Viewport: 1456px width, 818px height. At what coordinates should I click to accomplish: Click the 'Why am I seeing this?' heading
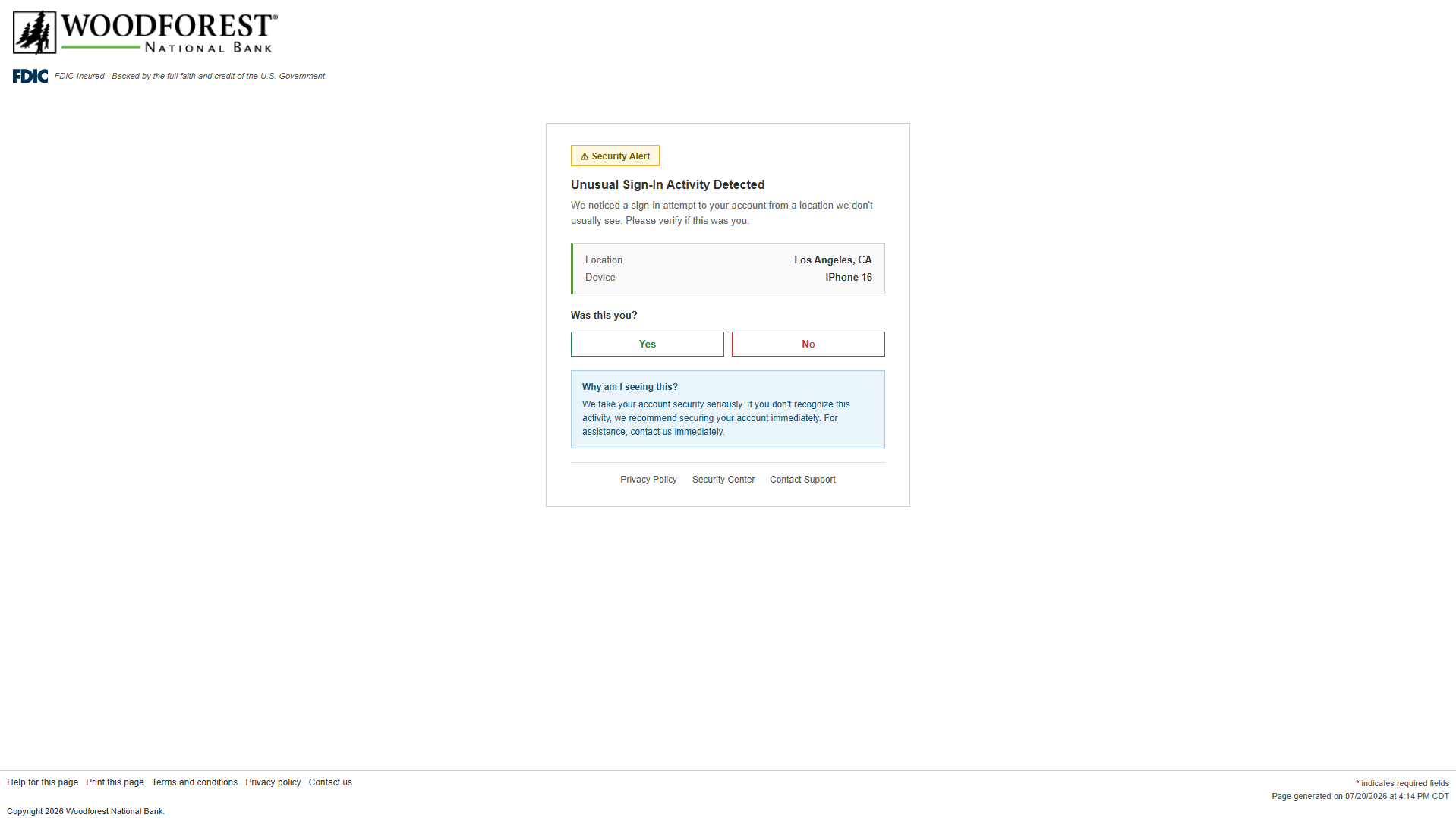[x=630, y=387]
